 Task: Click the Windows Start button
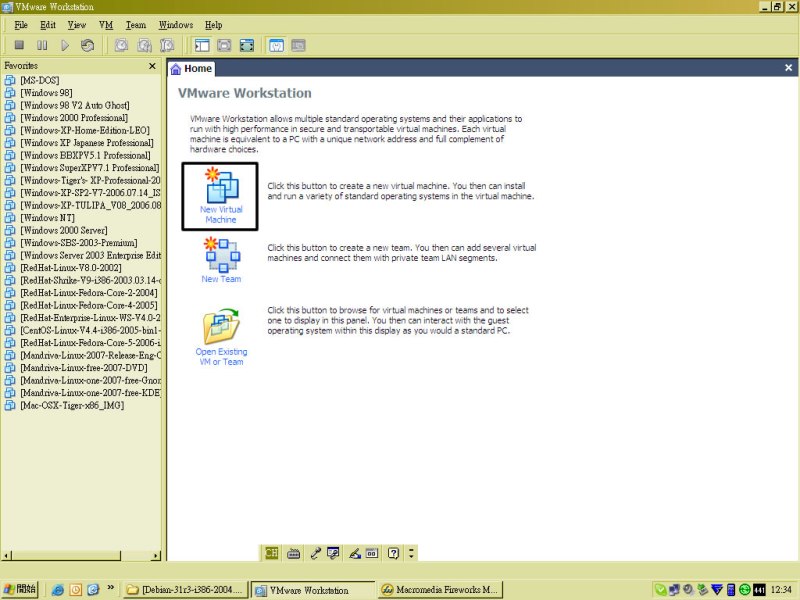pos(20,589)
